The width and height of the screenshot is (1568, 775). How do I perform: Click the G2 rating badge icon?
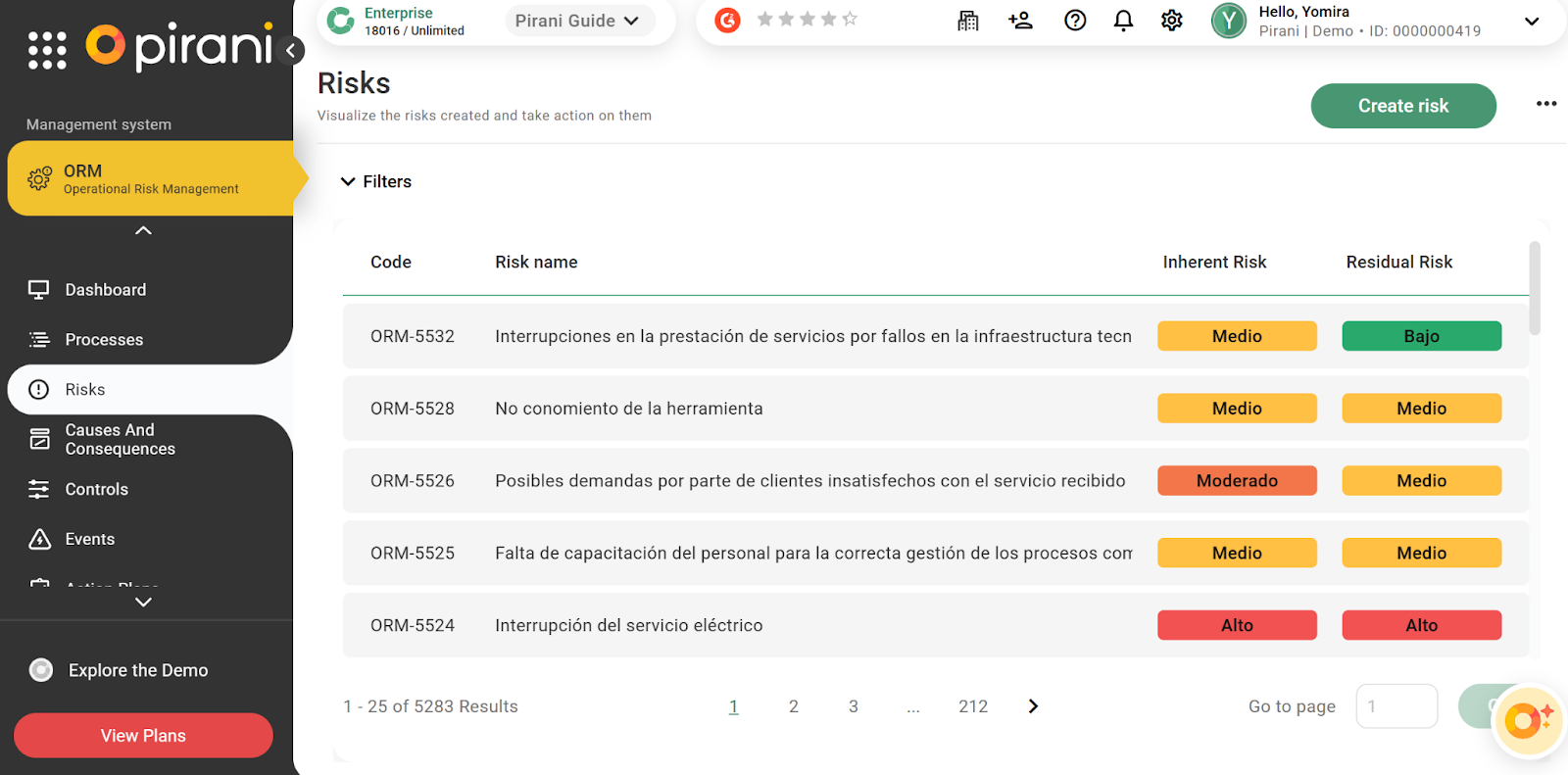pos(727,20)
